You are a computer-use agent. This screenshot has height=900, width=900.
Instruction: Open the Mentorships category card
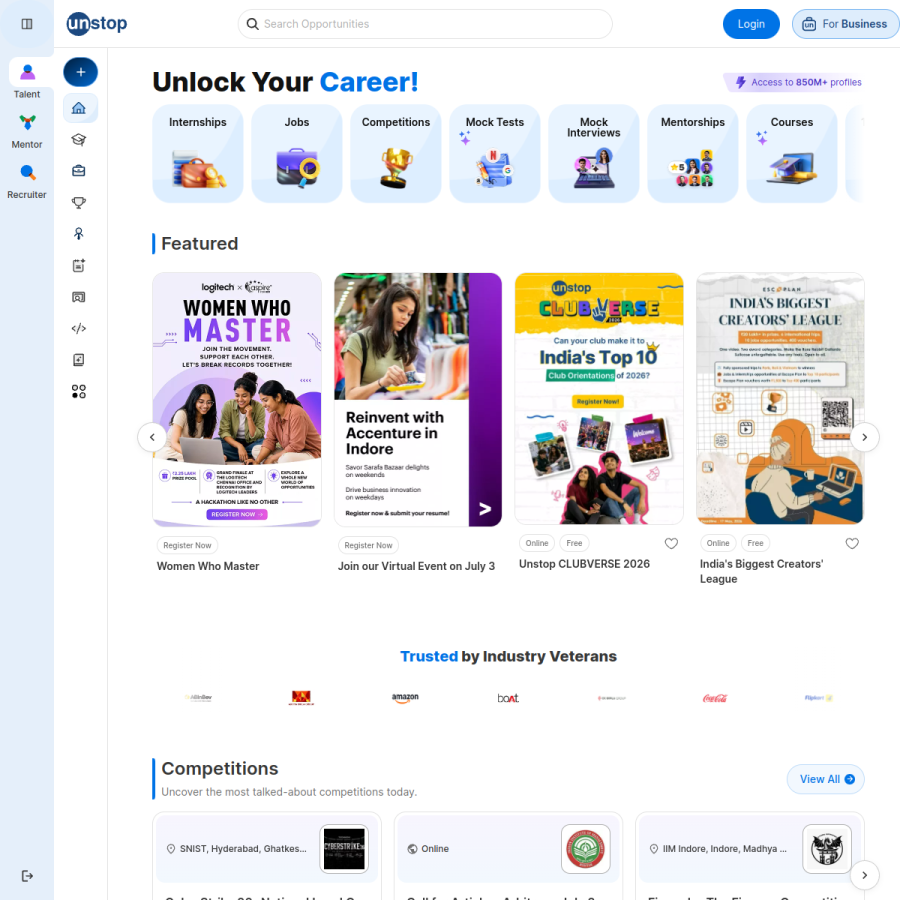(693, 153)
